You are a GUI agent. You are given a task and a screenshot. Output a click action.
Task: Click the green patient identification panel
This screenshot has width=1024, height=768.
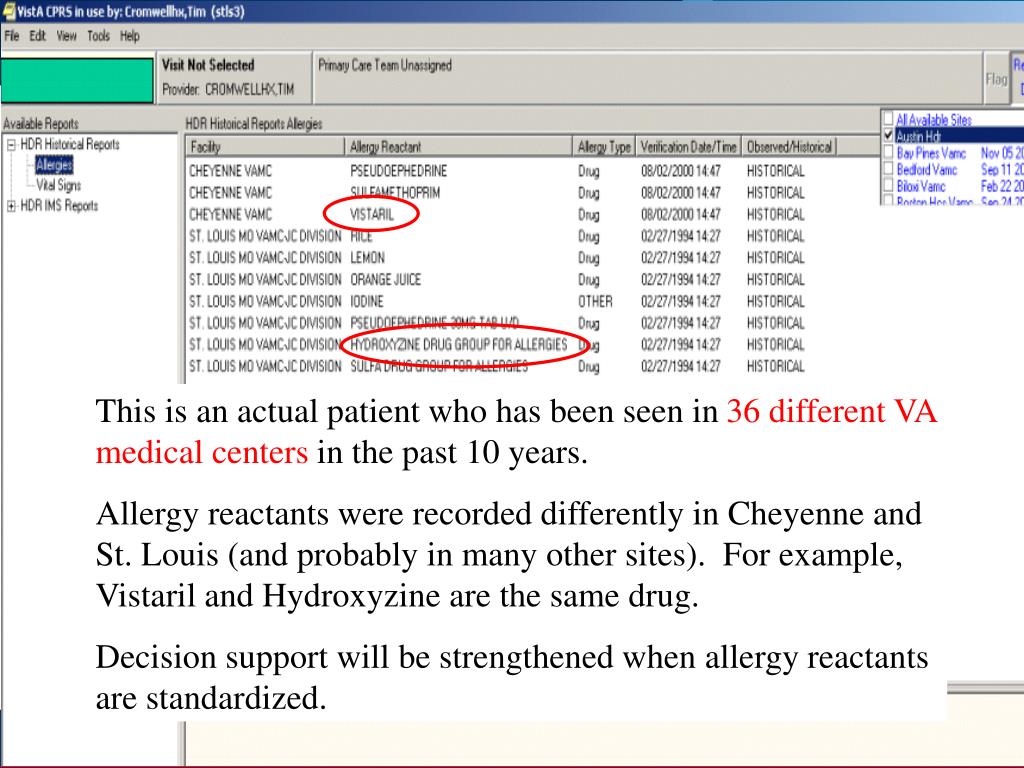[x=77, y=80]
